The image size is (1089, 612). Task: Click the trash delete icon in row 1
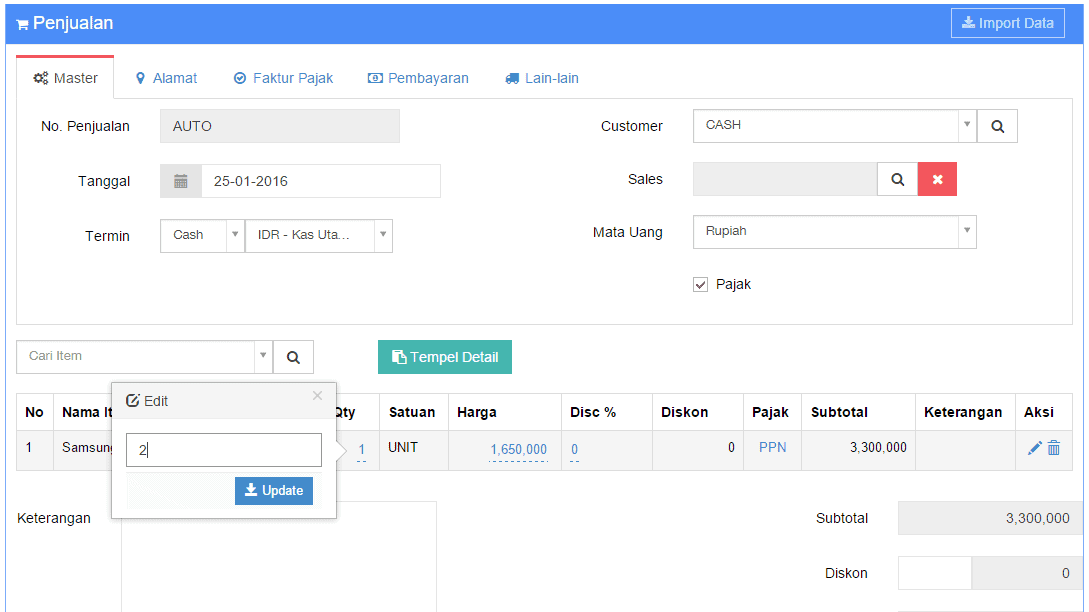(1054, 448)
